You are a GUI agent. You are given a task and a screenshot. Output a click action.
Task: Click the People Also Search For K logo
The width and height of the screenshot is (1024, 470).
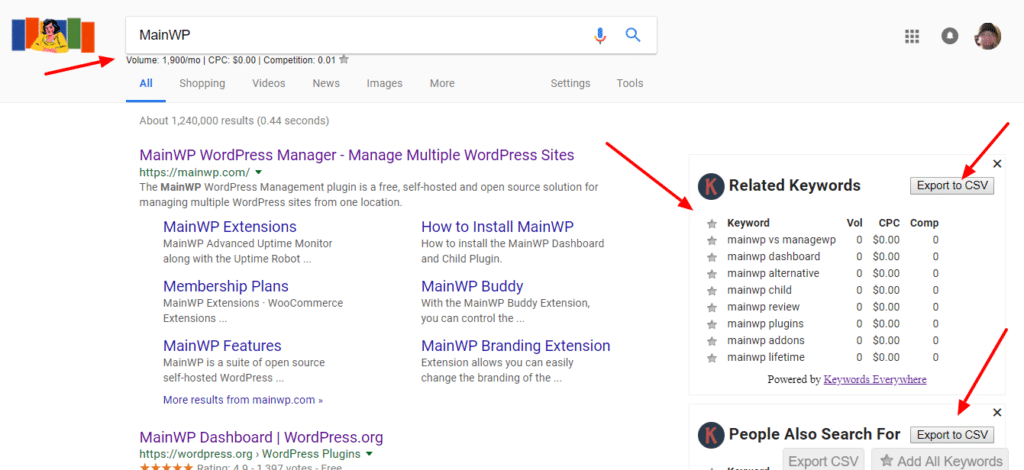[x=711, y=435]
